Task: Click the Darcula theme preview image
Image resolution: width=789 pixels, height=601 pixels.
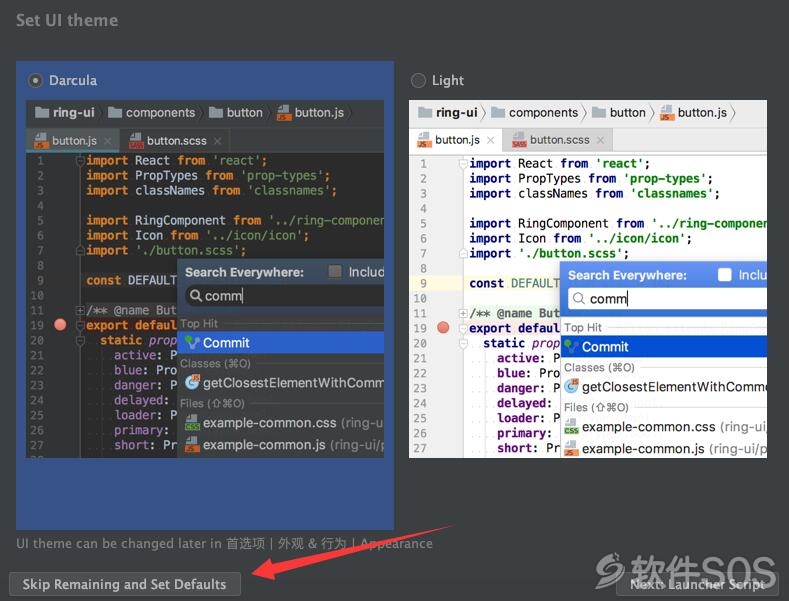Action: point(205,279)
